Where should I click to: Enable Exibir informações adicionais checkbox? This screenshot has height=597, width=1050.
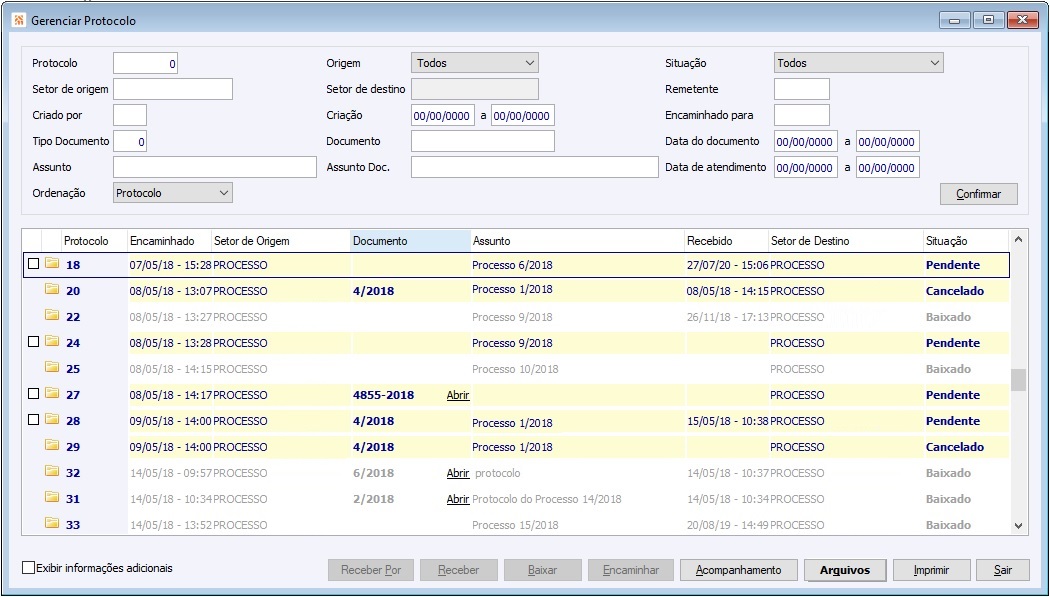tap(28, 568)
